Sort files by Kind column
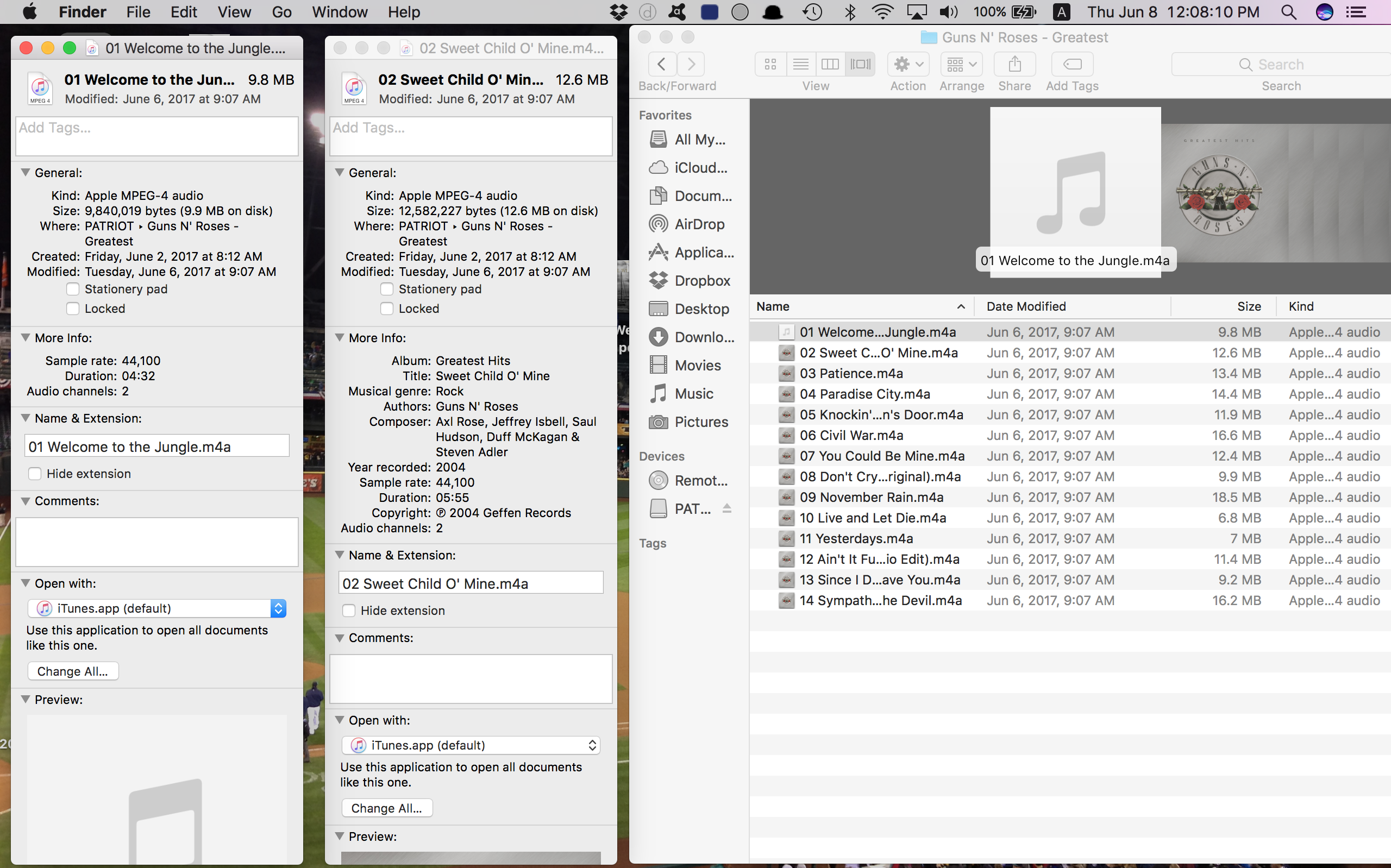Viewport: 1391px width, 868px height. (x=1333, y=306)
